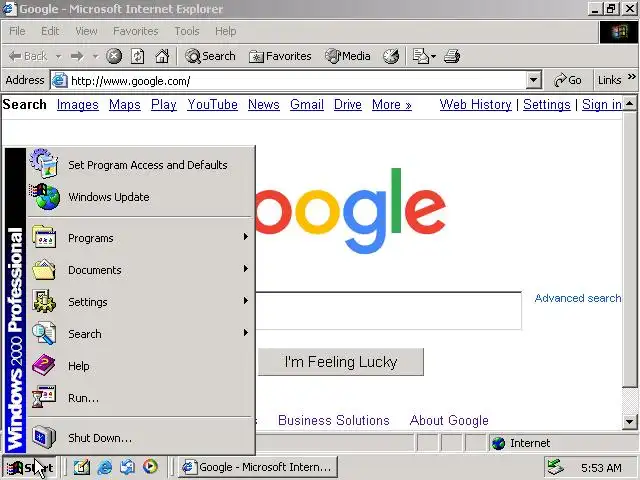Open the Search toolbar pane

(210, 56)
